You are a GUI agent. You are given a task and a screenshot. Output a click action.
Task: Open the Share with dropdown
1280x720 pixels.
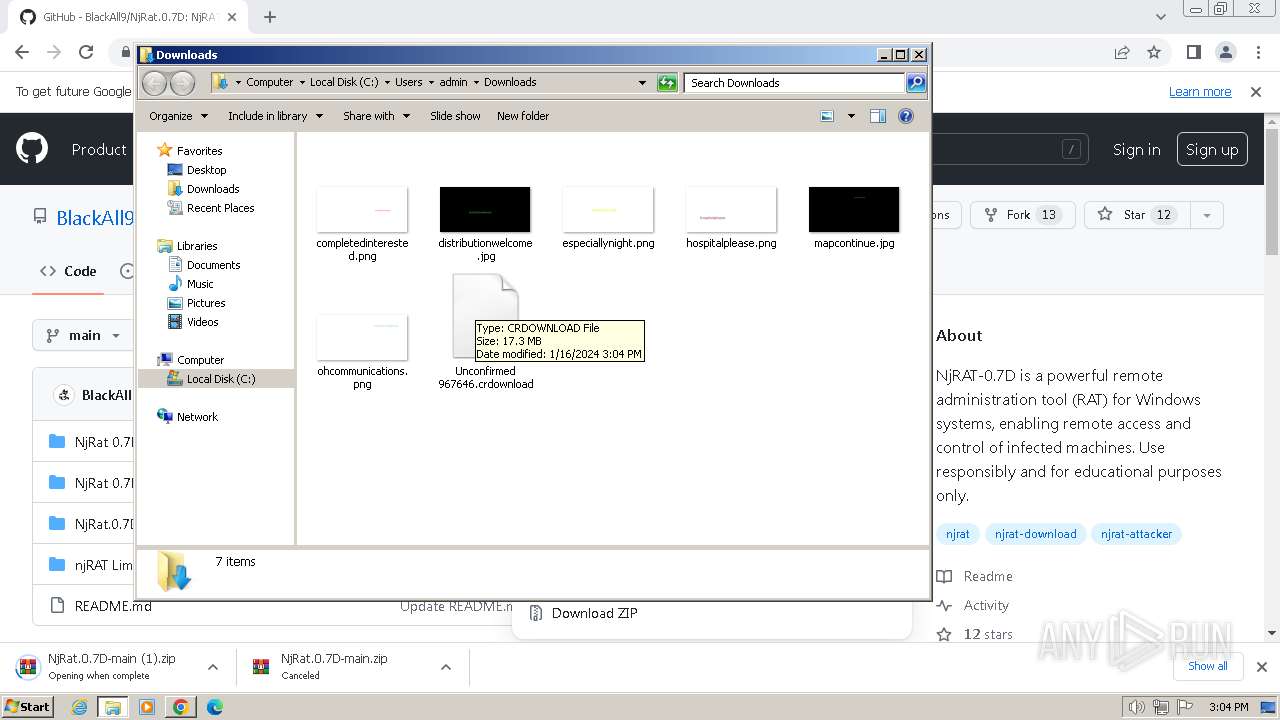pyautogui.click(x=376, y=116)
